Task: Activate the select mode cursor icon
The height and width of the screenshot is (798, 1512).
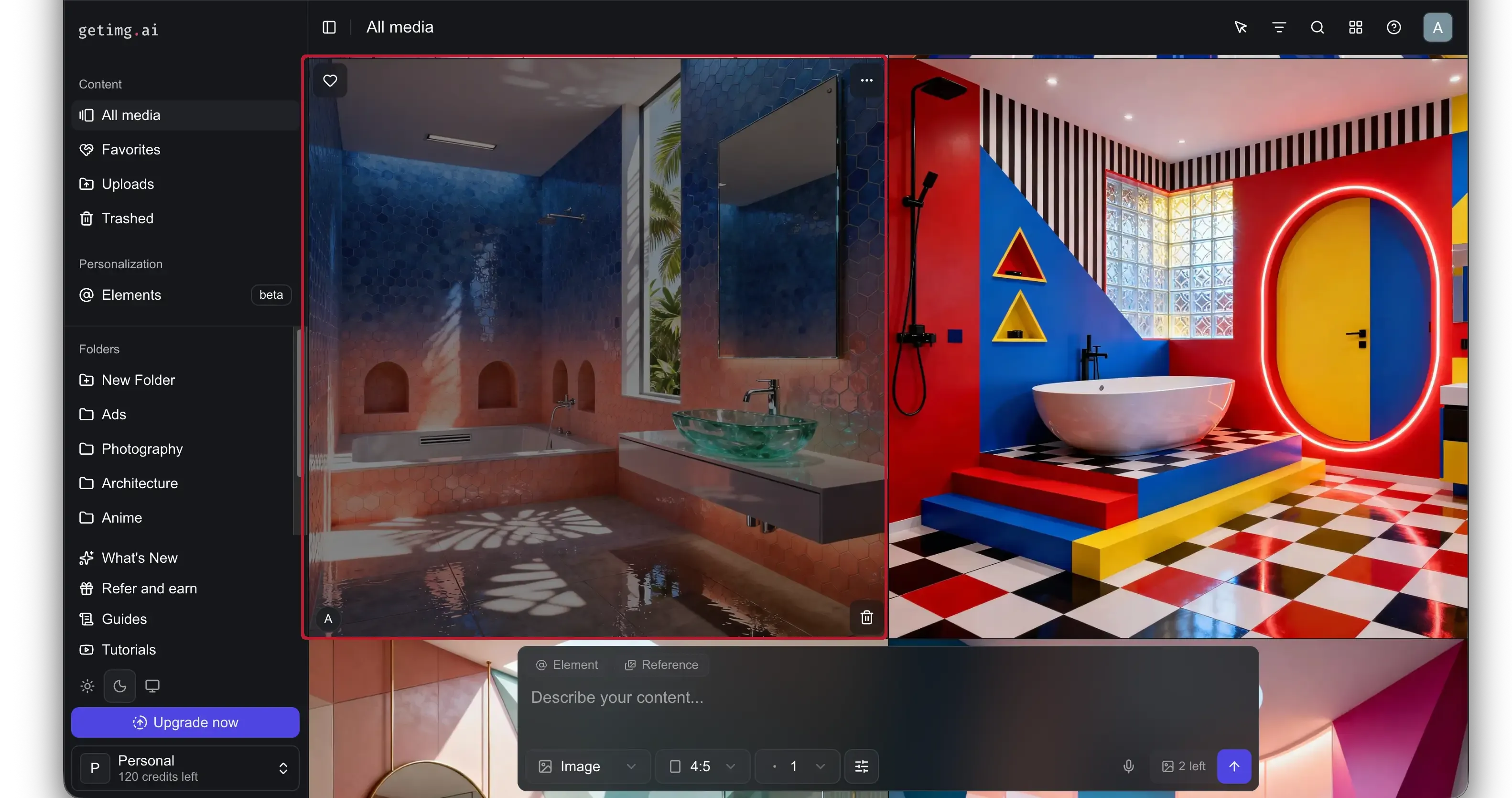Action: [1240, 28]
